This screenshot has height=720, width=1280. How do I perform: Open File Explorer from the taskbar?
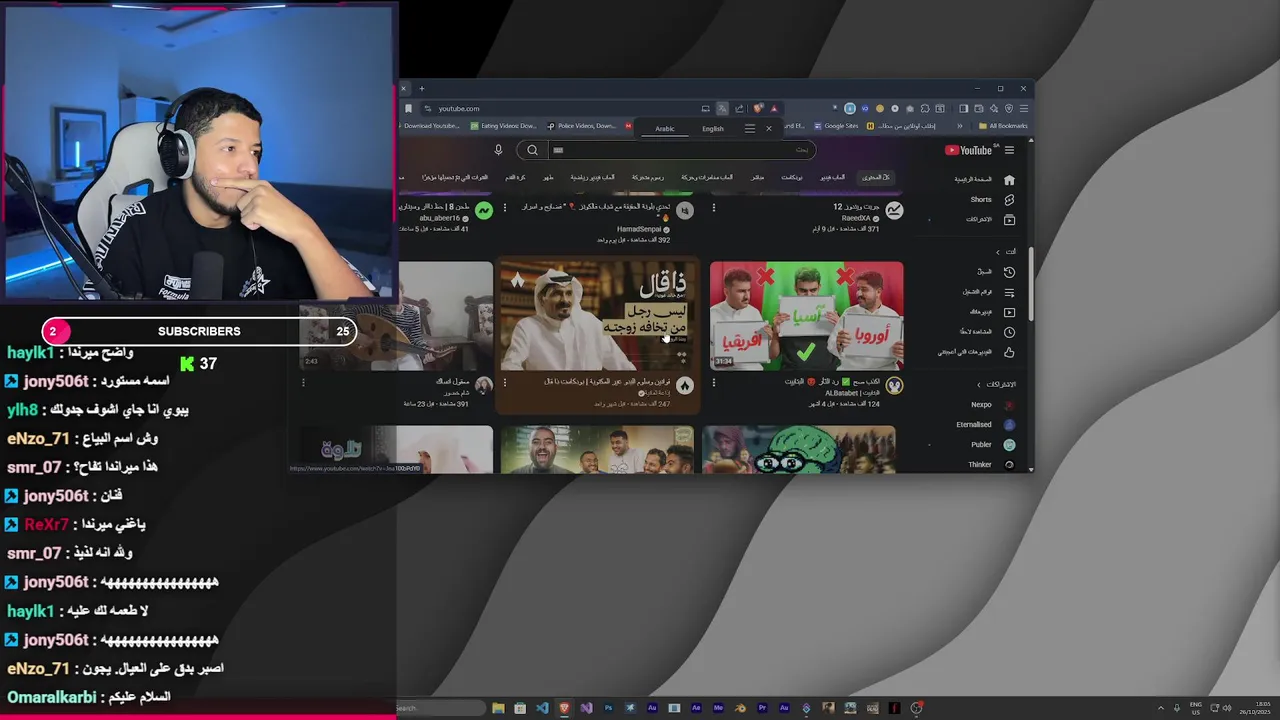[498, 708]
